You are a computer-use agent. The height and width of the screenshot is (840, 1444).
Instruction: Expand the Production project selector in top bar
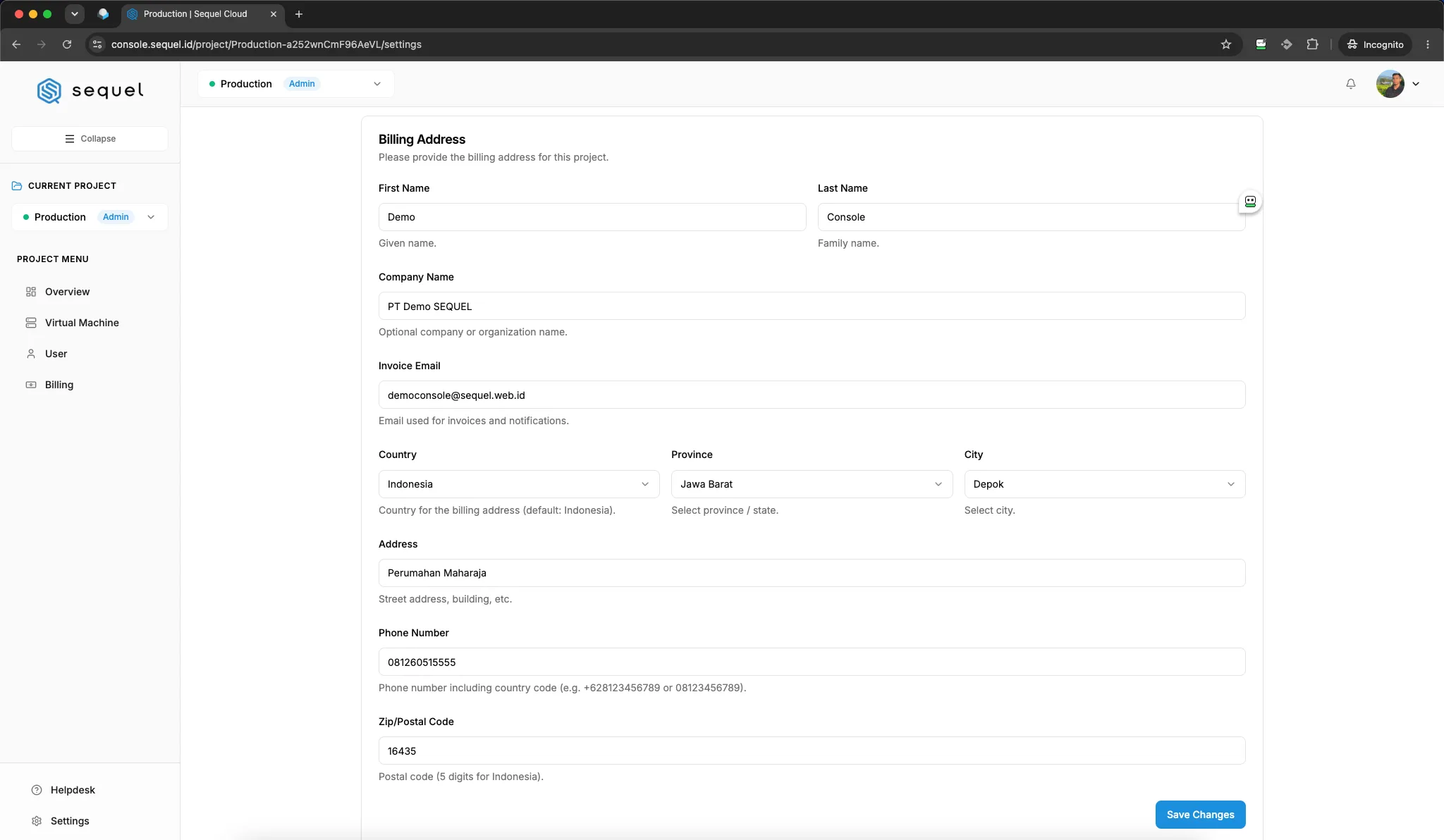[296, 84]
